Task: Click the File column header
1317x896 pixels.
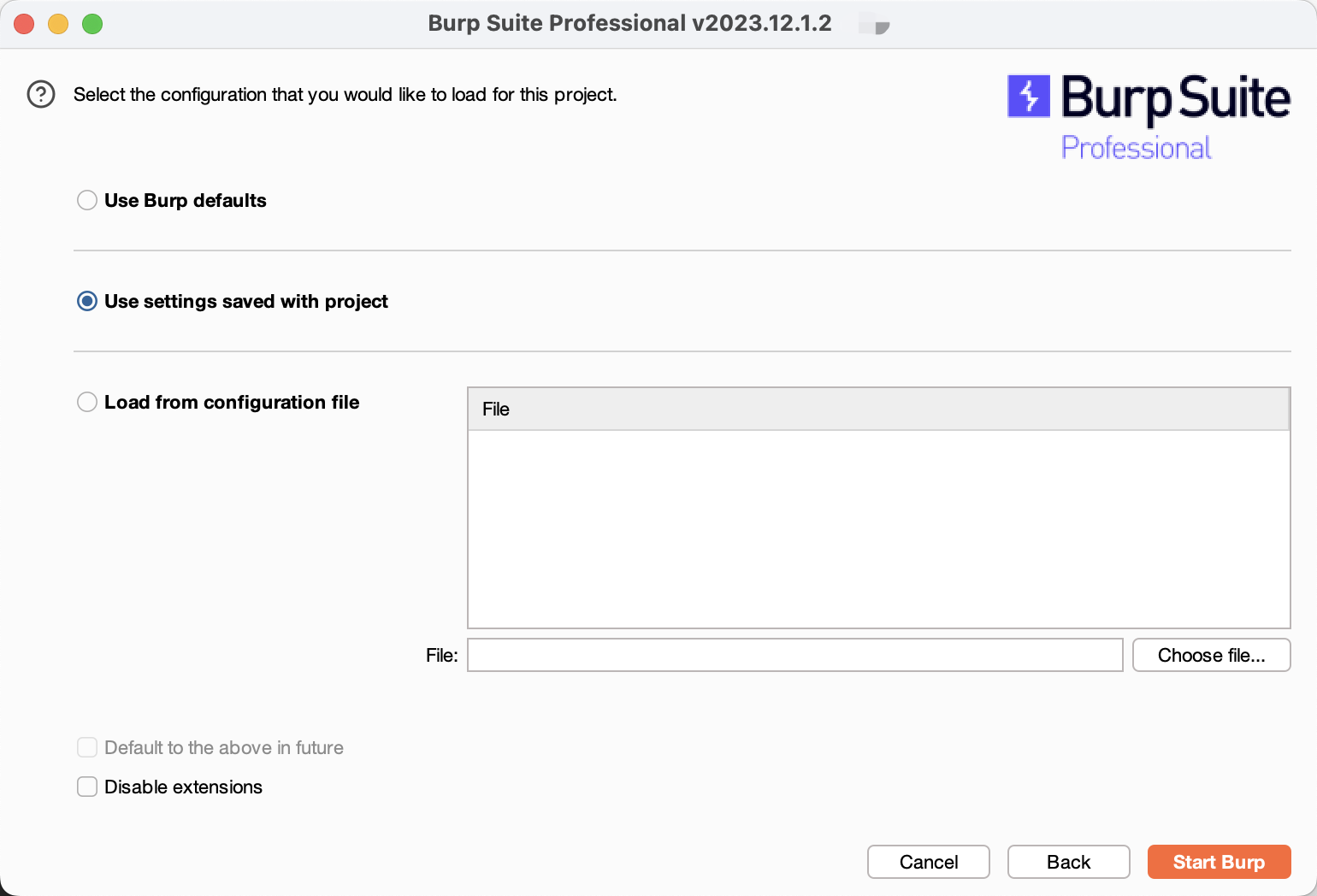Action: coord(878,409)
